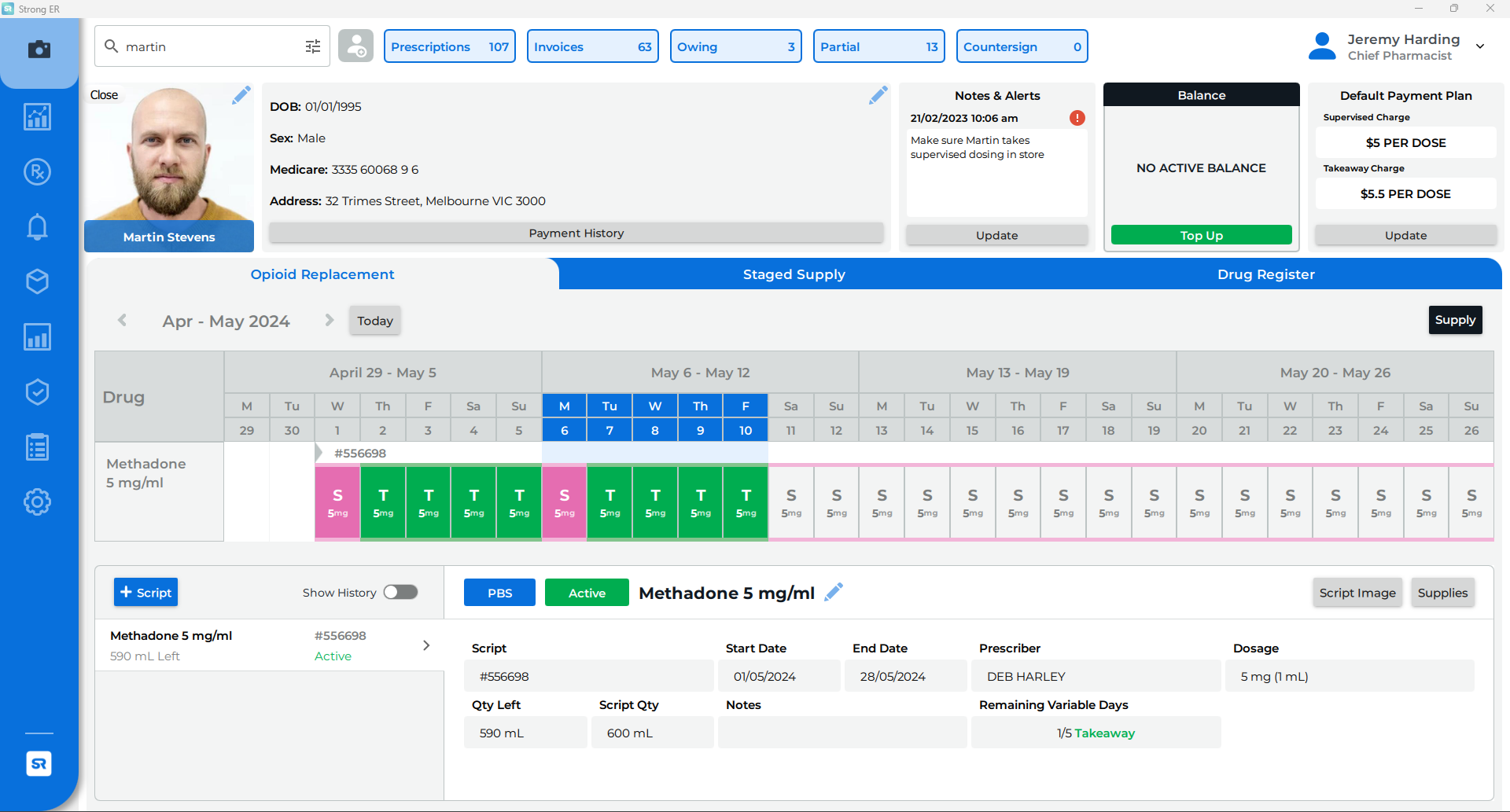Viewport: 1510px width, 812px height.
Task: Advance calendar to next period with right arrow
Action: [x=329, y=320]
